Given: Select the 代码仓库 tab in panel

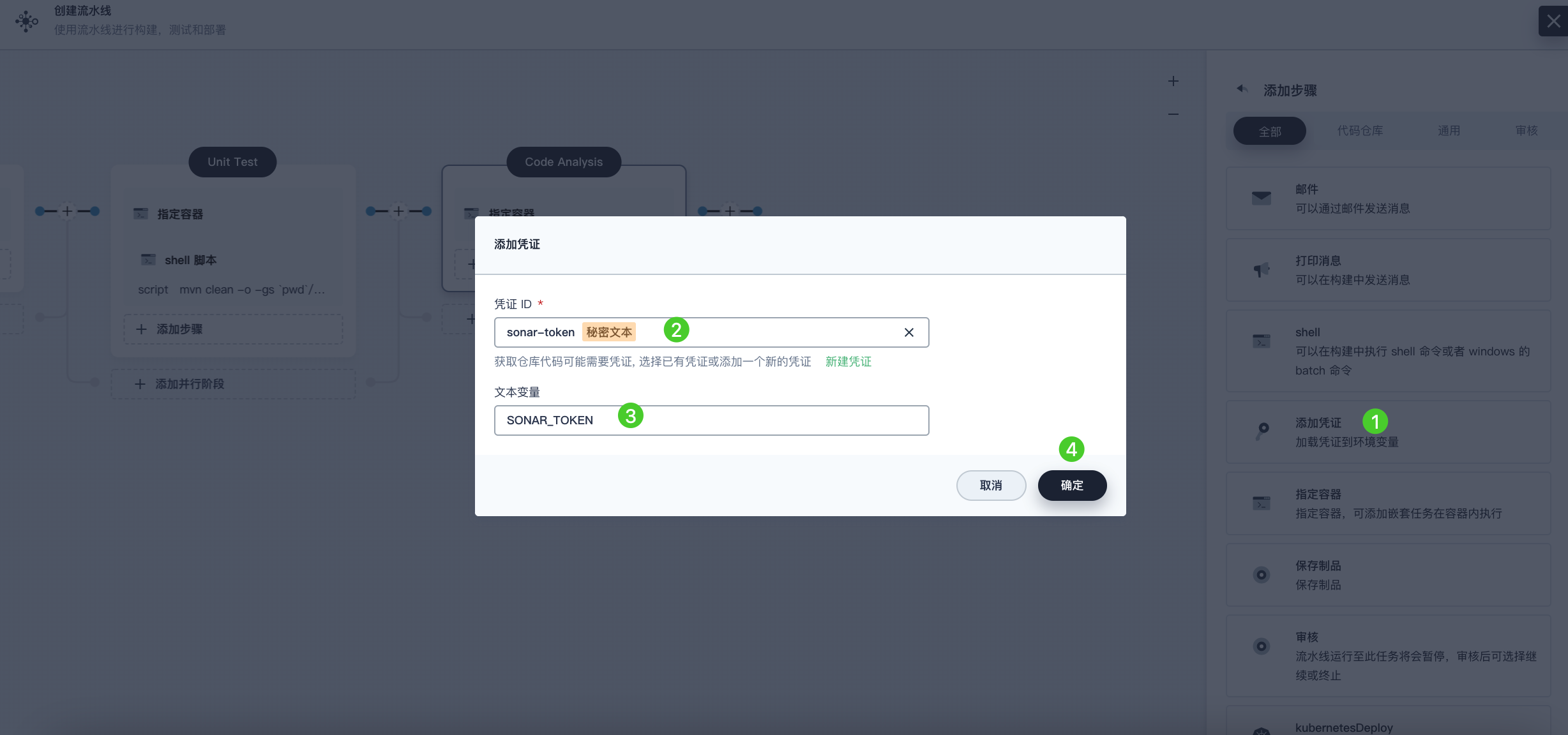Looking at the screenshot, I should 1362,130.
